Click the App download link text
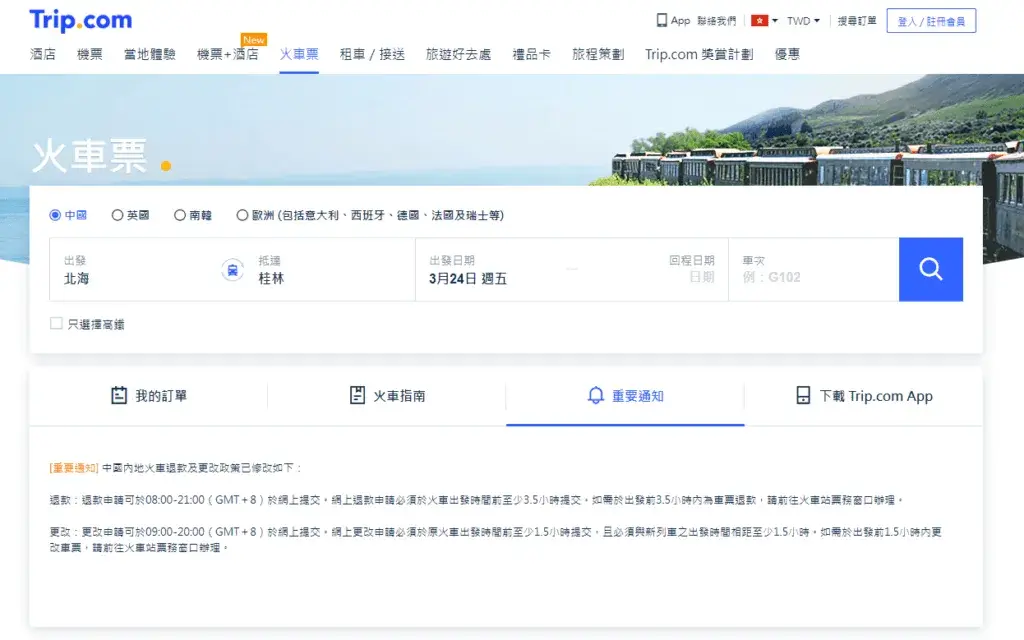1024x640 pixels. [x=680, y=21]
